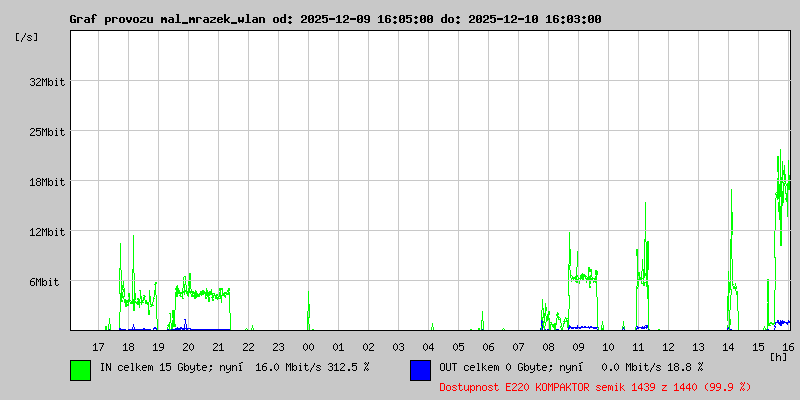Click the '03' hour axis label

pos(398,347)
